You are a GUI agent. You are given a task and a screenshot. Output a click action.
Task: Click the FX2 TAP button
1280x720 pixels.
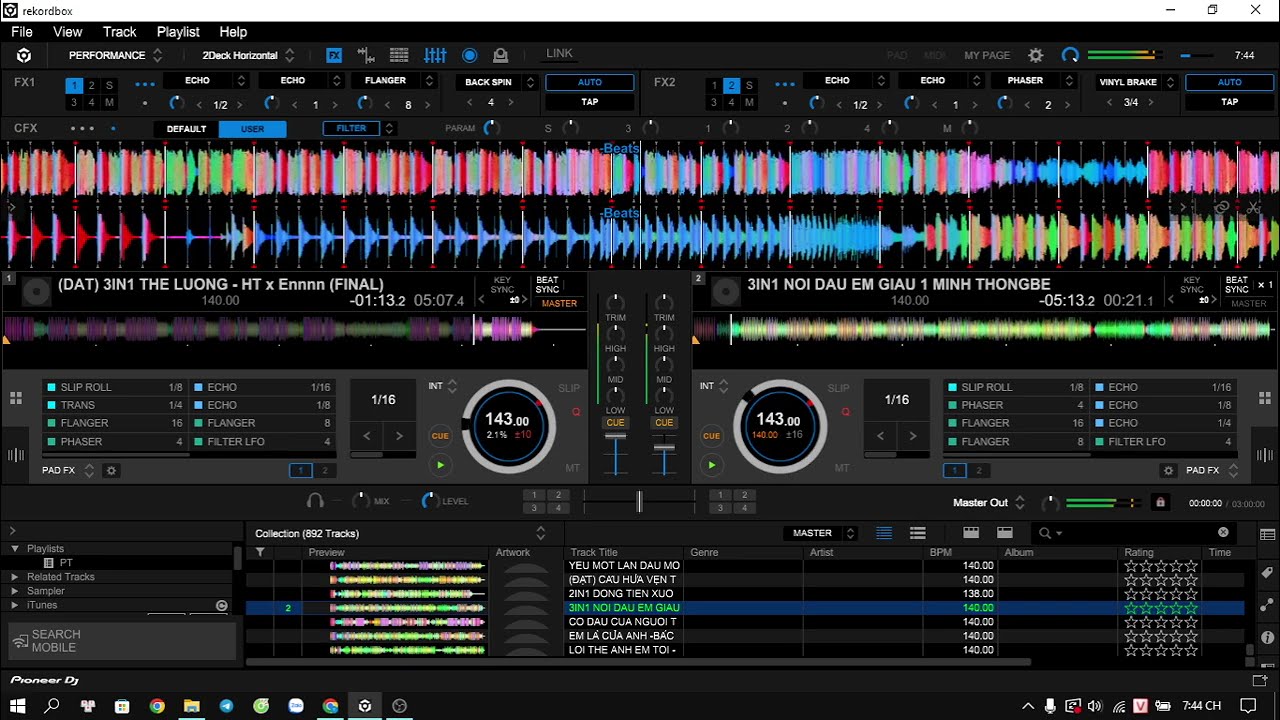1229,101
